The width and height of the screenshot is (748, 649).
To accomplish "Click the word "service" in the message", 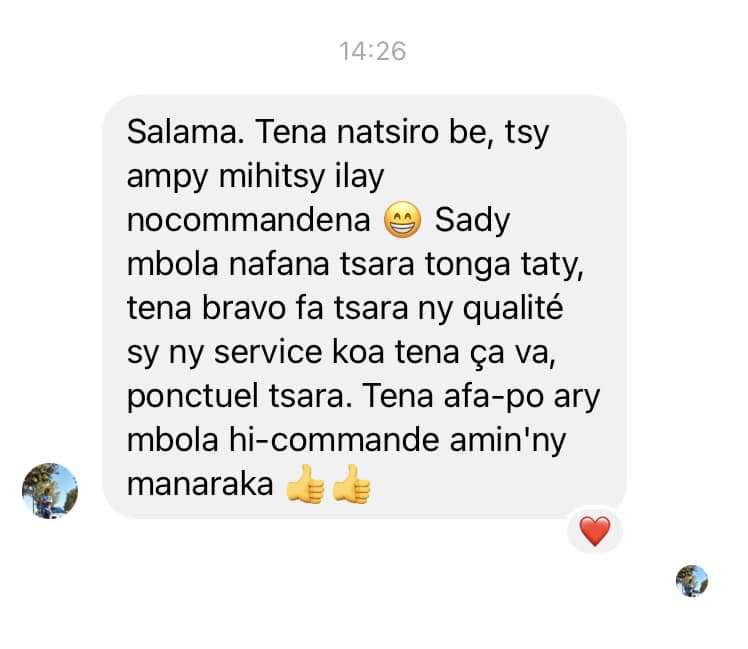I will pos(268,352).
